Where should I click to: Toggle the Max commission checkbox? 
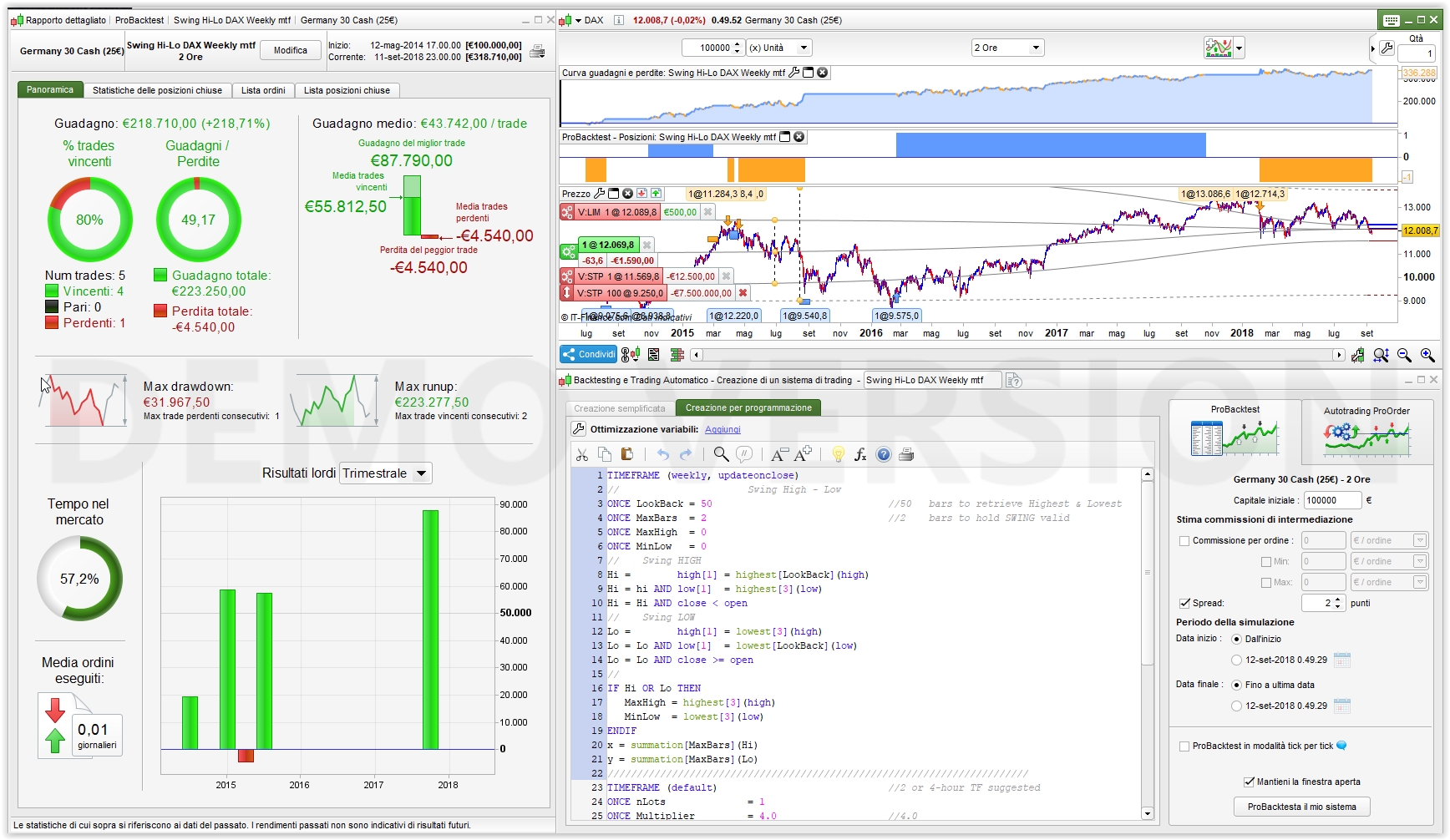point(1266,583)
